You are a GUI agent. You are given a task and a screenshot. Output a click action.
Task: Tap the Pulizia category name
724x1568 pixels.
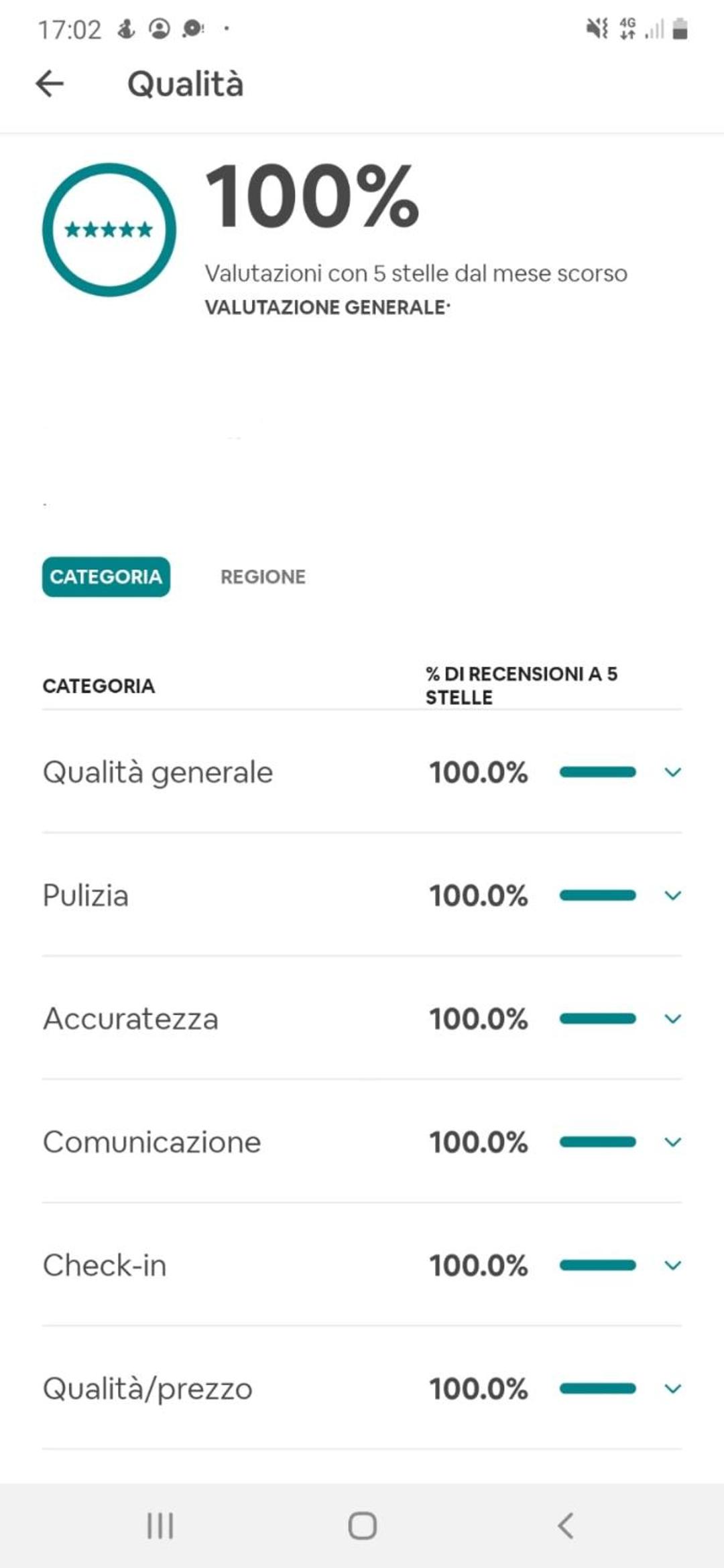(85, 895)
